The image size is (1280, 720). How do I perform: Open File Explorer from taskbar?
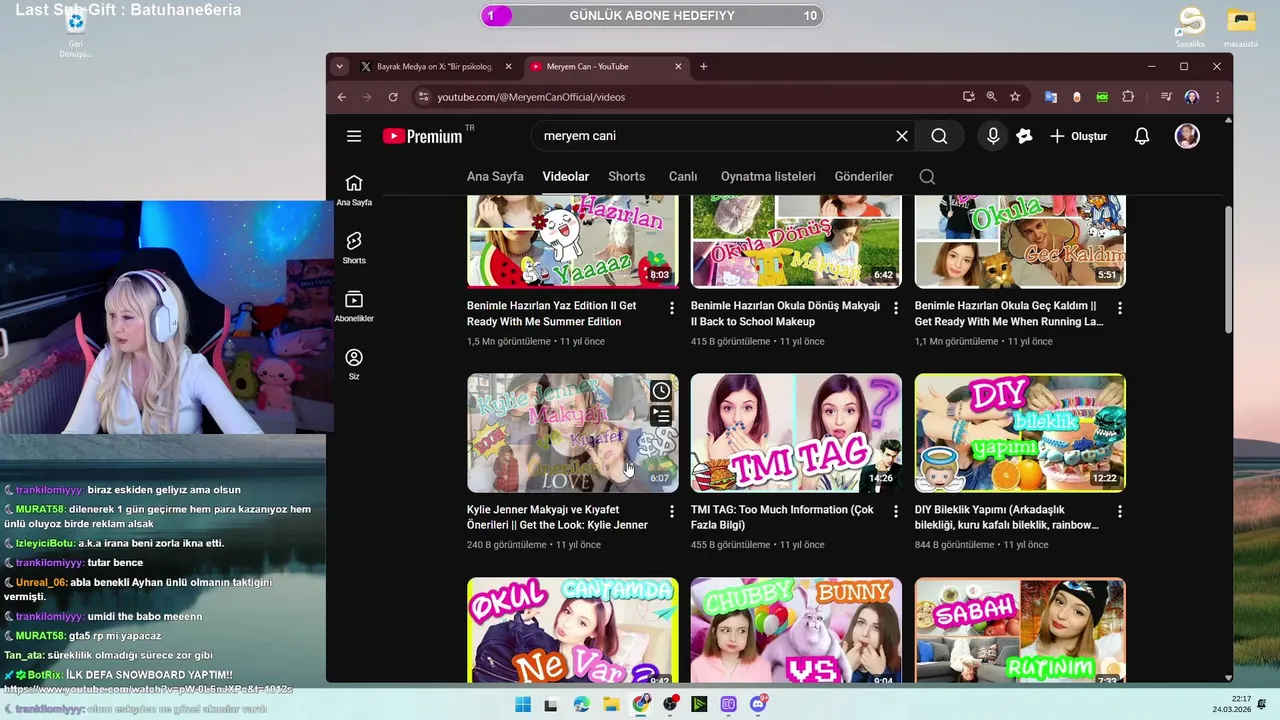tap(611, 704)
